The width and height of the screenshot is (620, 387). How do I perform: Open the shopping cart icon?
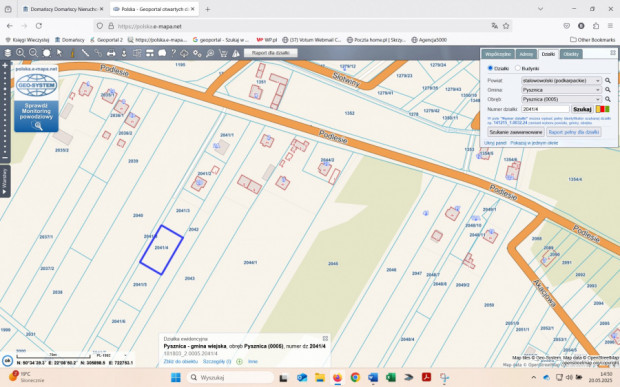(x=223, y=53)
